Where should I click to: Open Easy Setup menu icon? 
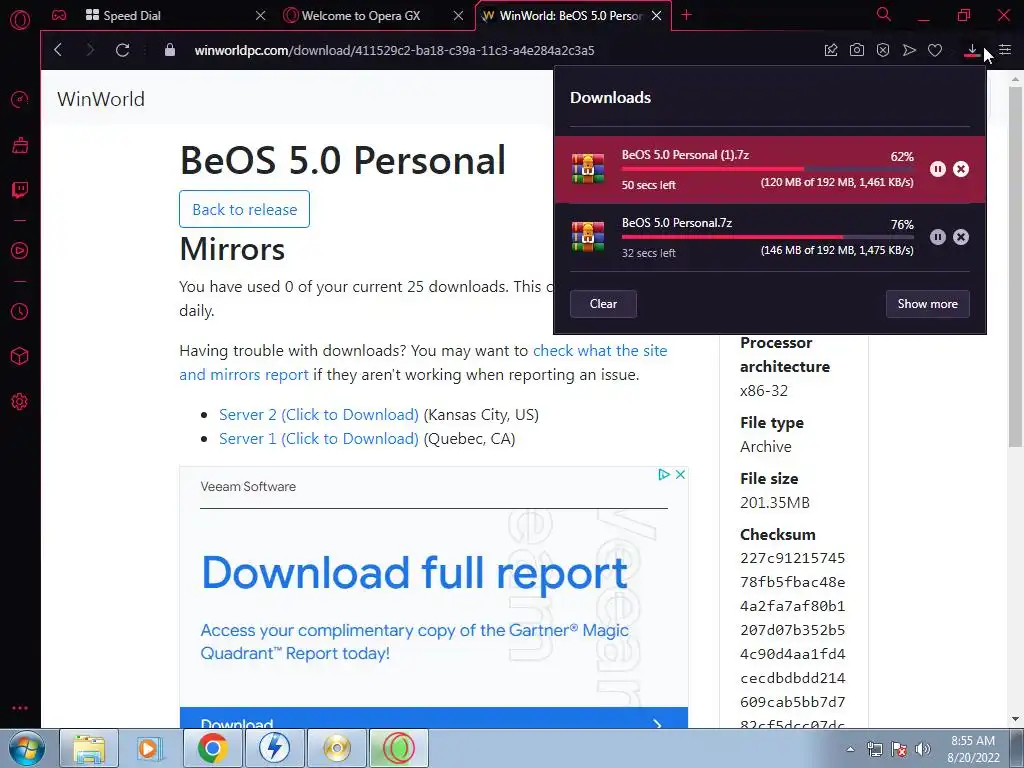click(x=1005, y=50)
